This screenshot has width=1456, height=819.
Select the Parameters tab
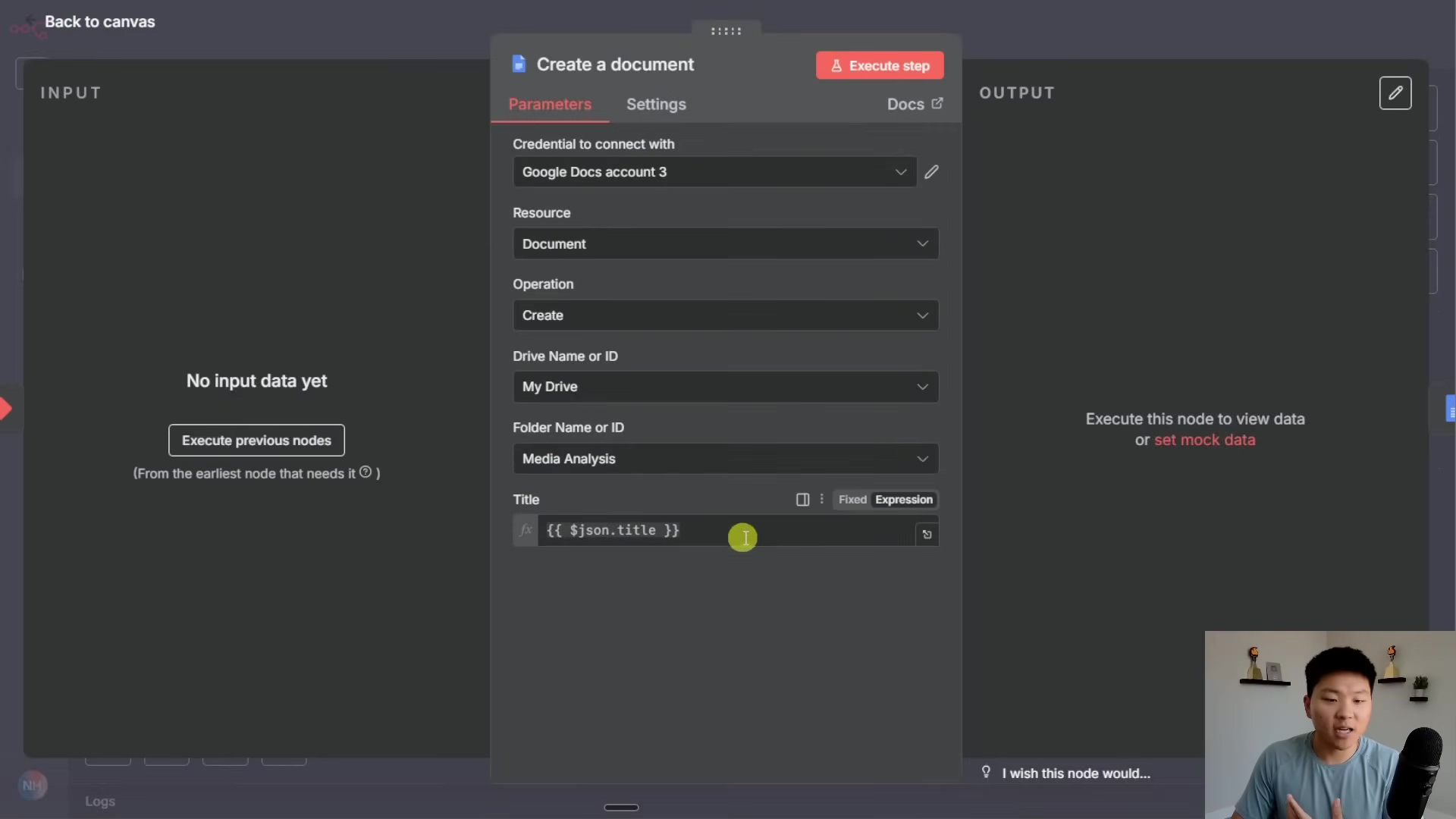pyautogui.click(x=549, y=105)
